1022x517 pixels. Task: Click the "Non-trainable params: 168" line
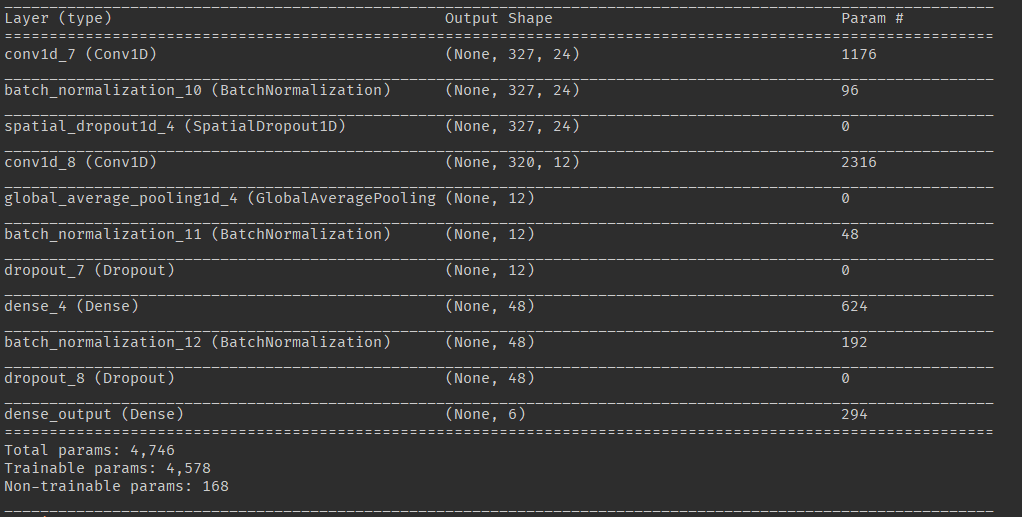click(x=117, y=486)
